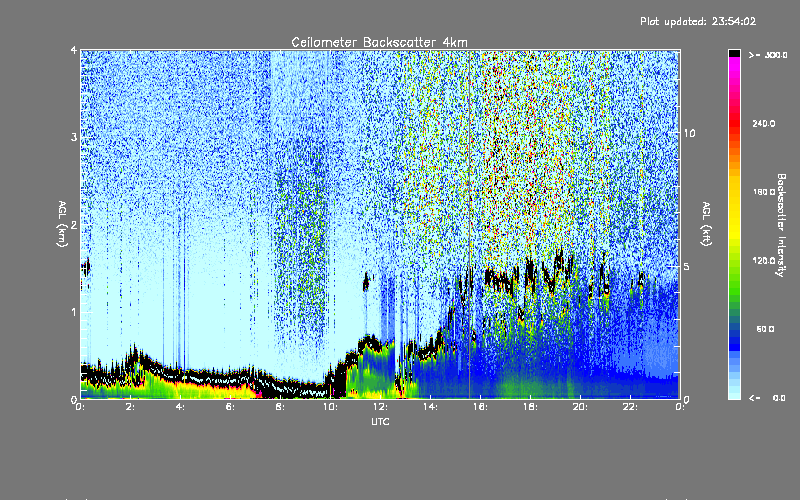Click the '18:' UTC tick label

coord(530,407)
